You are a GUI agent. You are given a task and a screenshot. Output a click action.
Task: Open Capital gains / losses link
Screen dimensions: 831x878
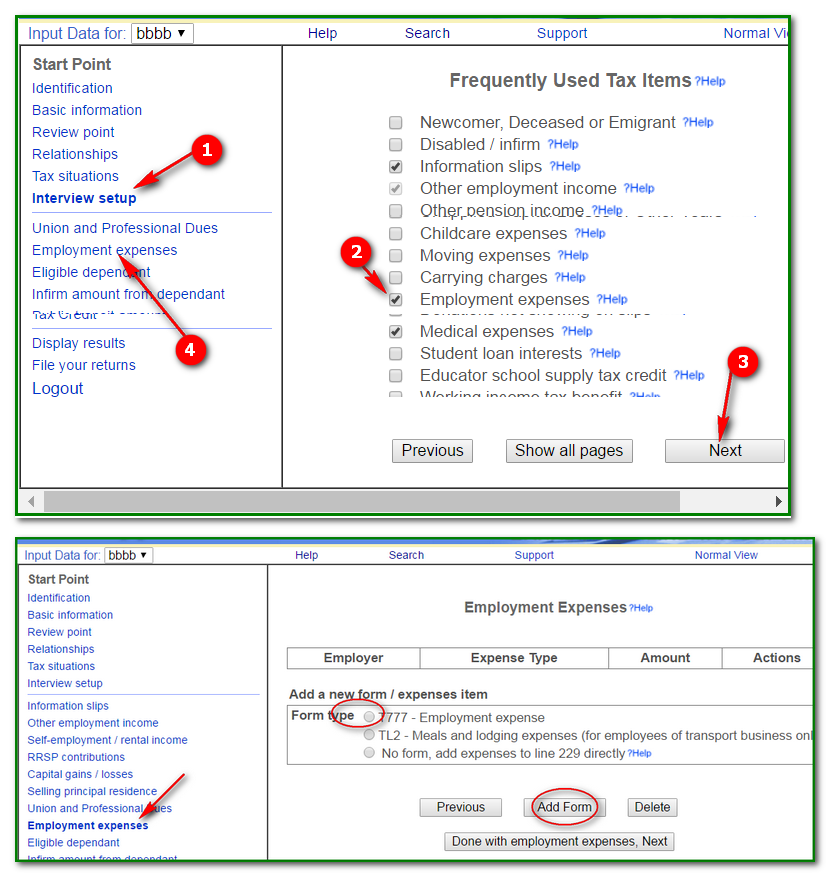pos(80,774)
